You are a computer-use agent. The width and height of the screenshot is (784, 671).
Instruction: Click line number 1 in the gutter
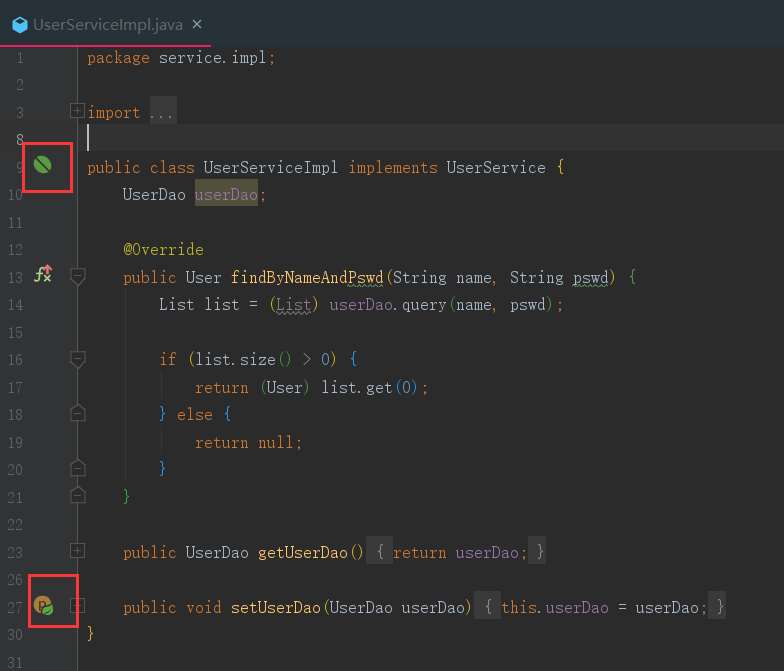20,58
